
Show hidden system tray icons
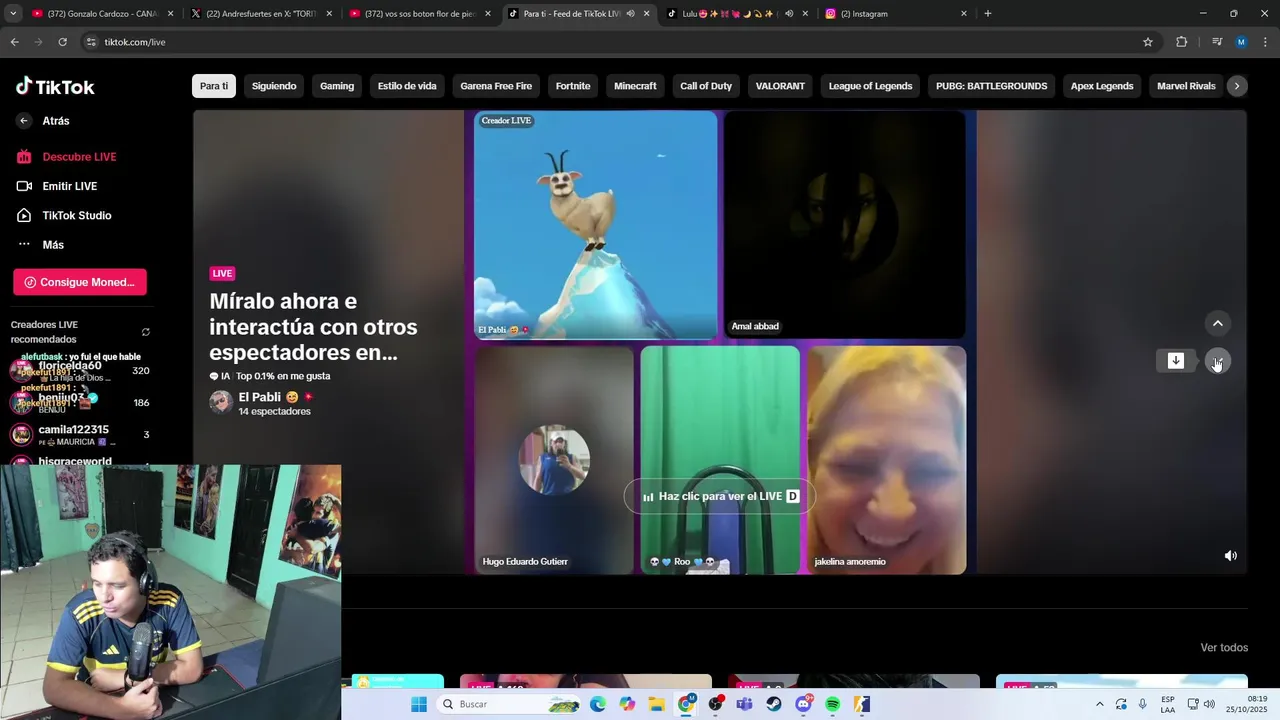(1100, 704)
